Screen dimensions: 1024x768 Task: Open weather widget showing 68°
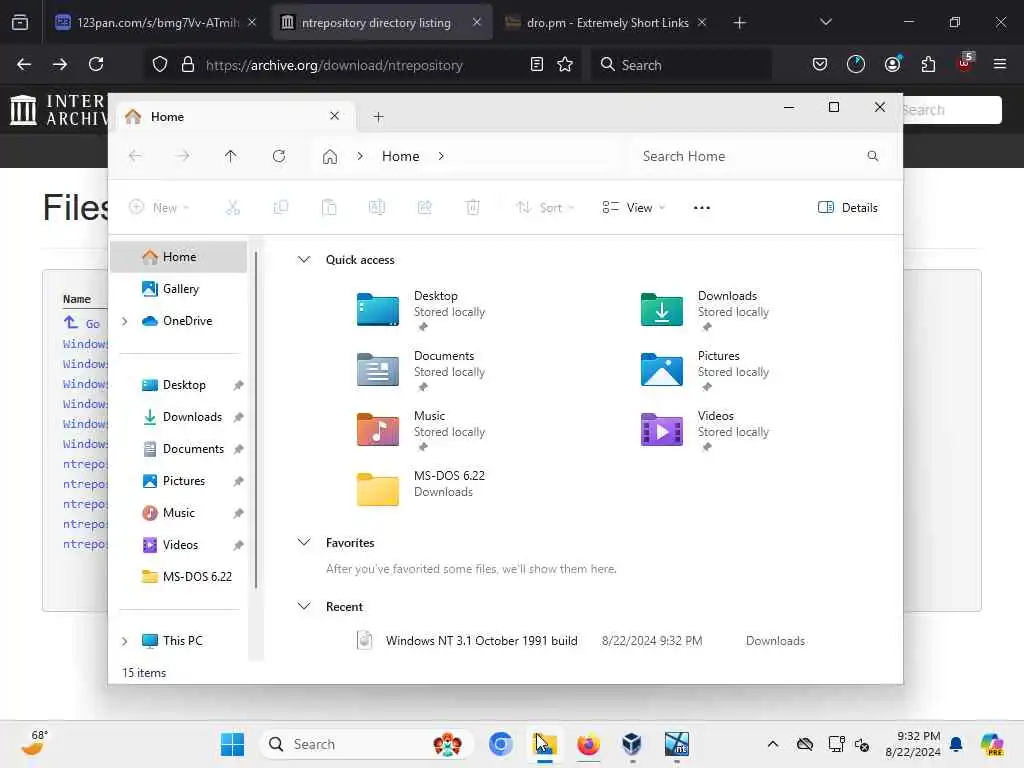coord(35,743)
